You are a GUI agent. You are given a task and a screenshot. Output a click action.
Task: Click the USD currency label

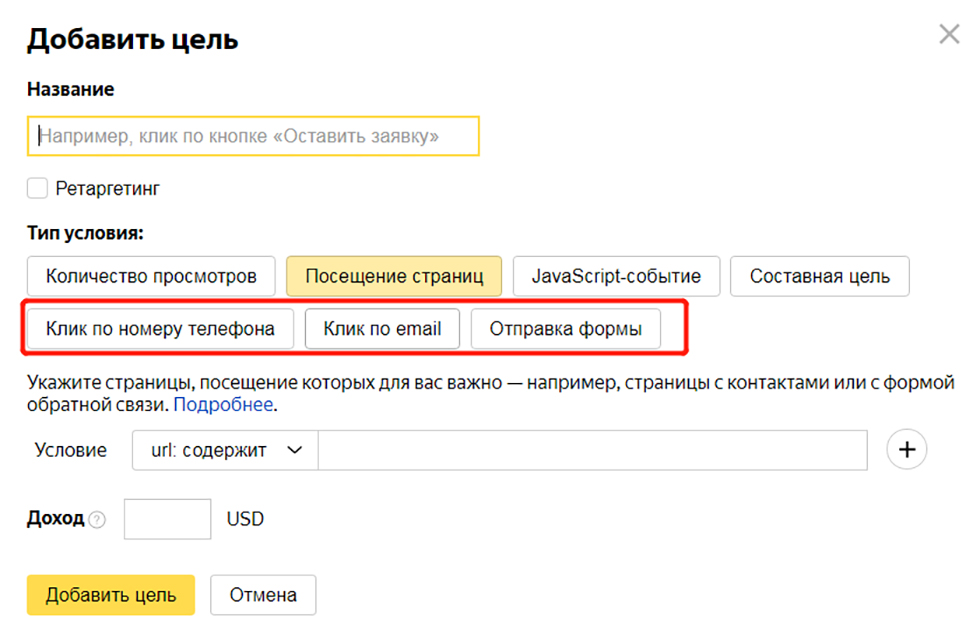pyautogui.click(x=245, y=519)
